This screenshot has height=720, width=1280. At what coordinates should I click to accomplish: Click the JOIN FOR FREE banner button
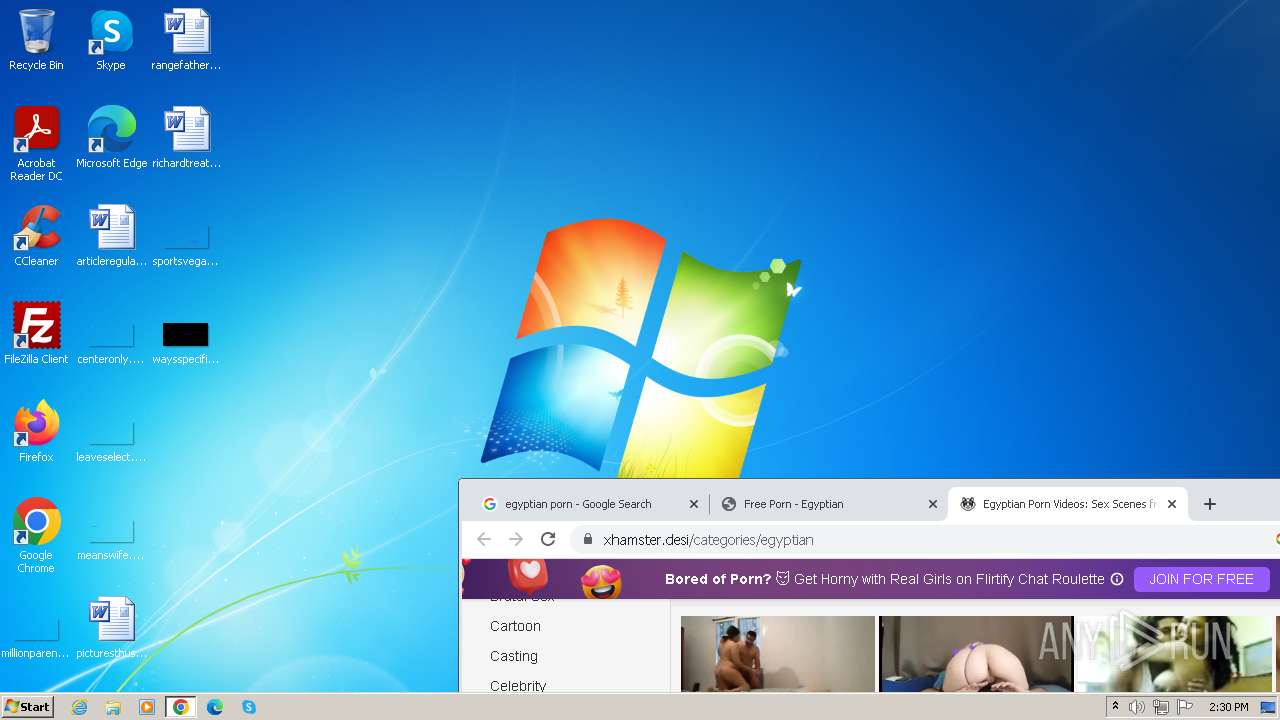click(x=1201, y=579)
